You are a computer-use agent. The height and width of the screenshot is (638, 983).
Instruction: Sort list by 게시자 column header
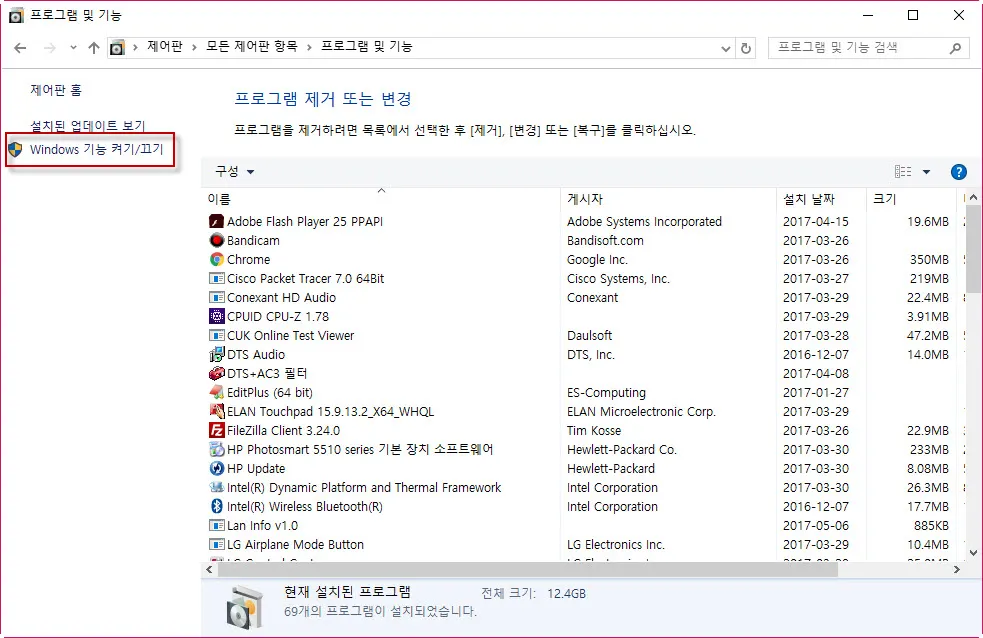585,199
